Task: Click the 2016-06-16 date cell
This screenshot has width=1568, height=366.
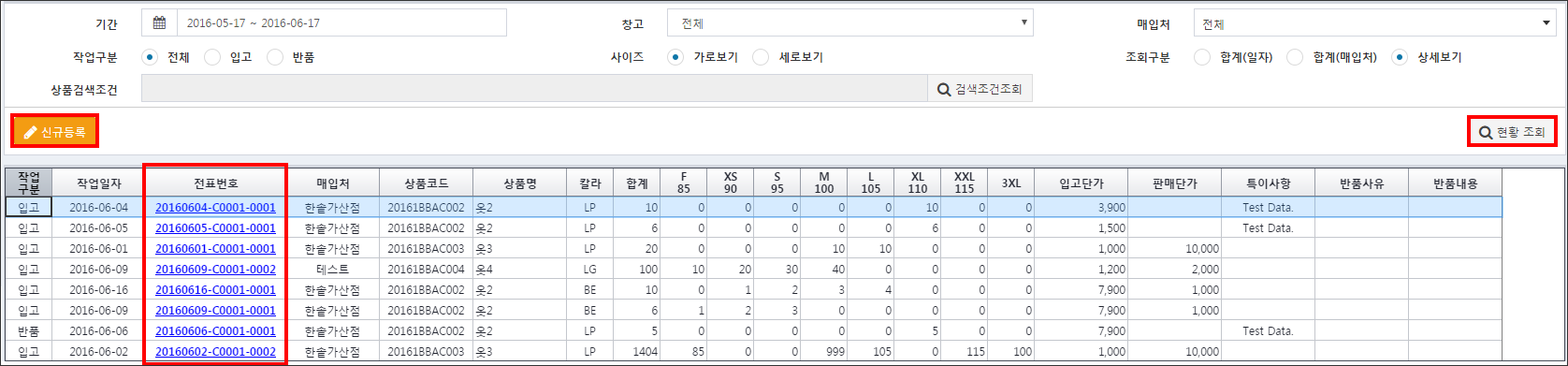Action: [98, 289]
